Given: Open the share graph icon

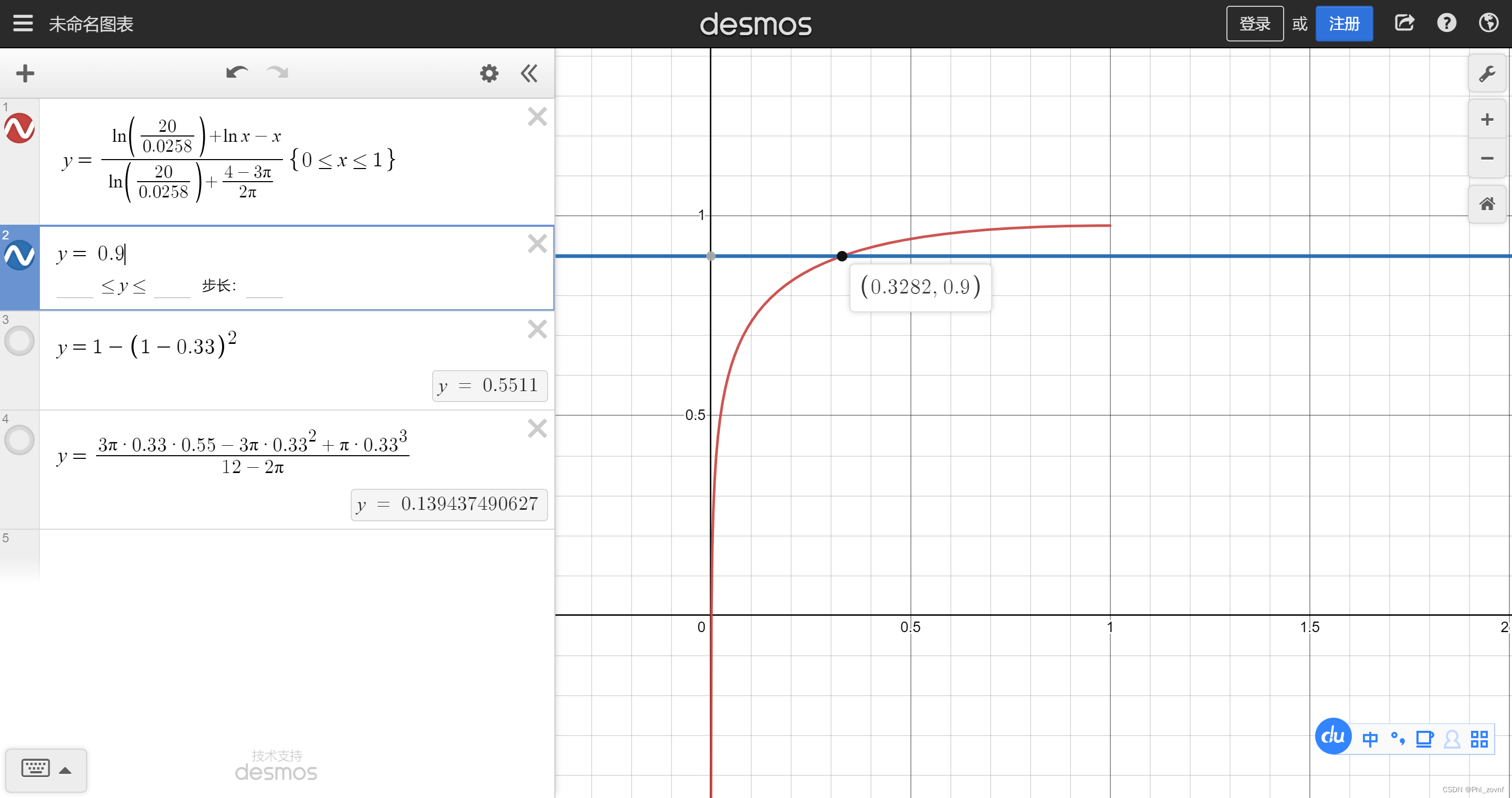Looking at the screenshot, I should [1404, 24].
